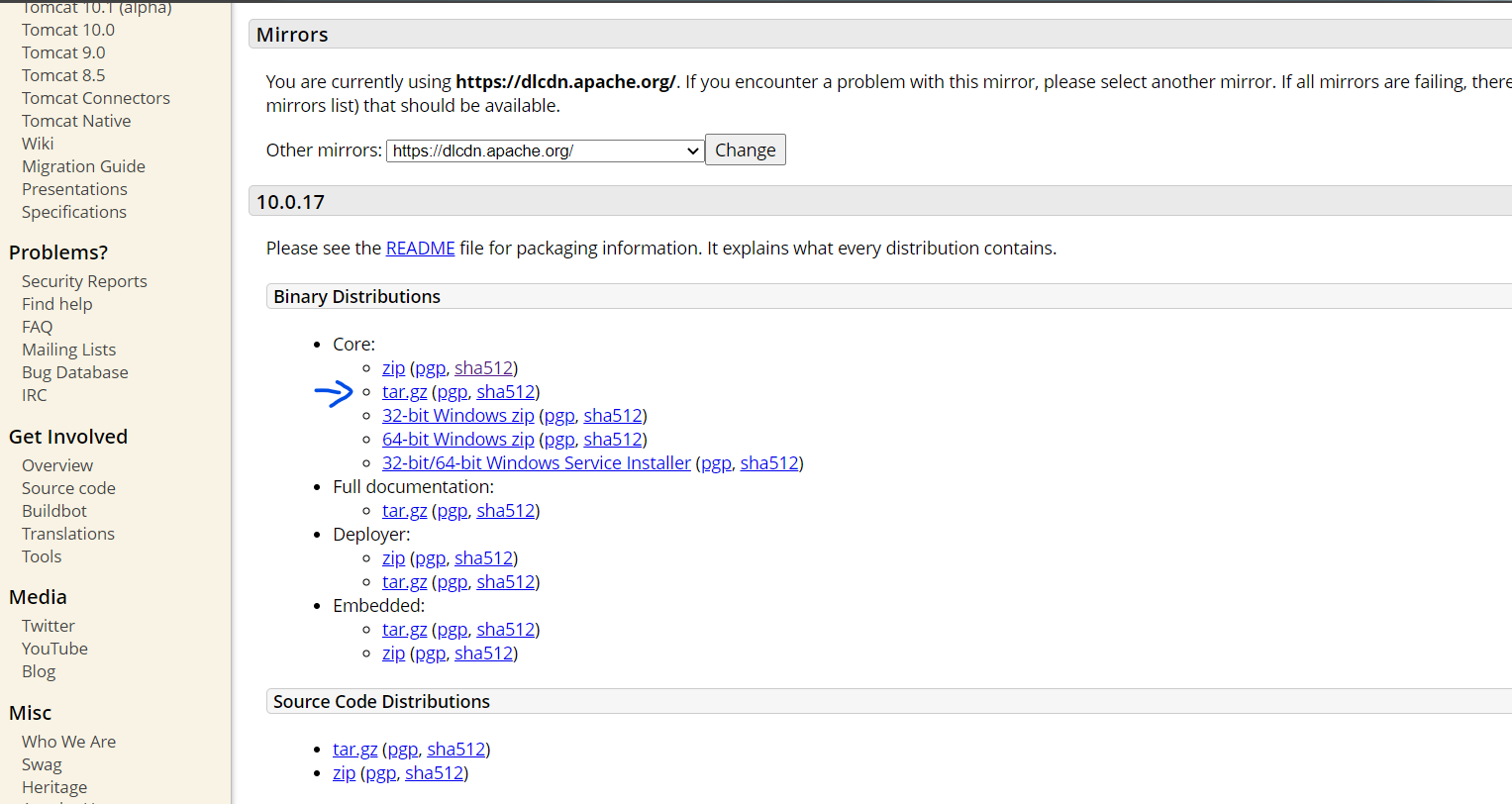Open sha512 for 32-bit Windows zip

[x=613, y=415]
